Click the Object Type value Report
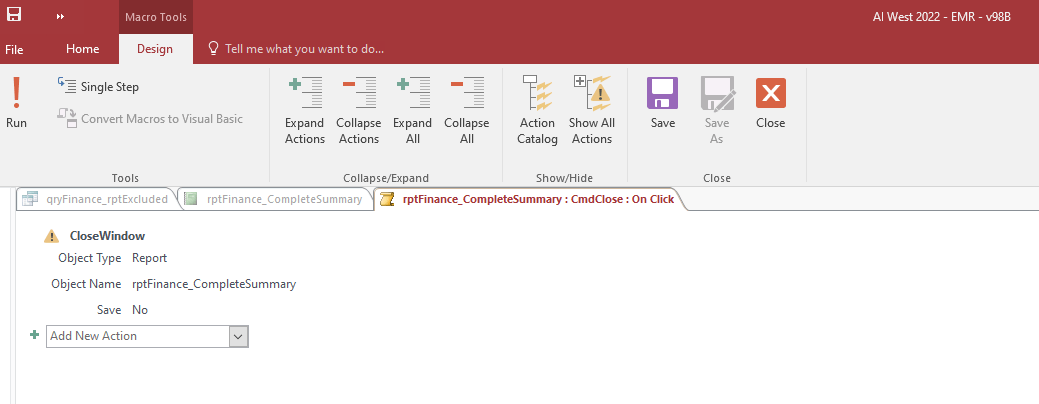The image size is (1039, 404). 150,258
